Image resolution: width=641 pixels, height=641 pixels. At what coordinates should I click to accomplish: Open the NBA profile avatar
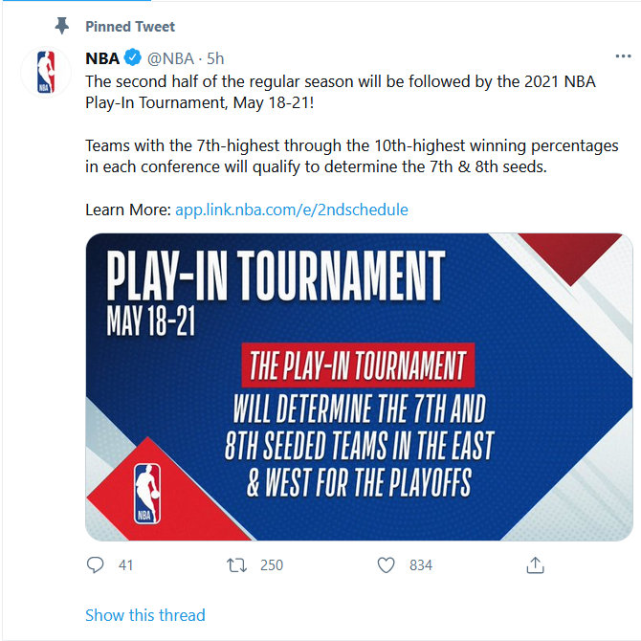[x=46, y=71]
